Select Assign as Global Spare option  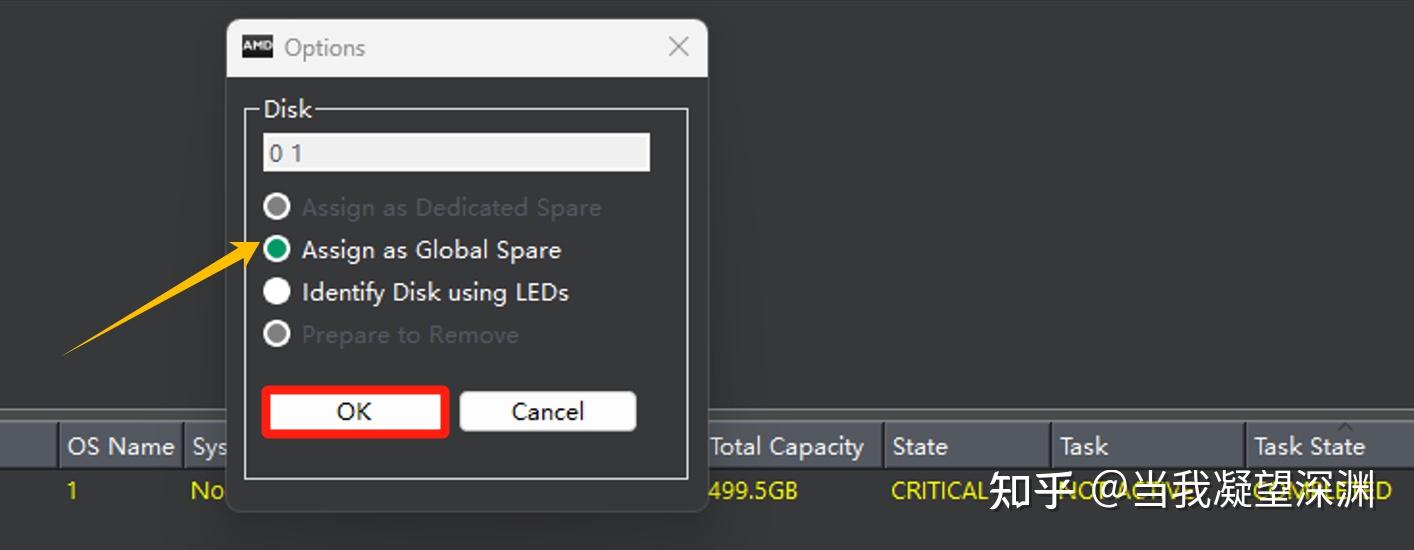tap(277, 249)
